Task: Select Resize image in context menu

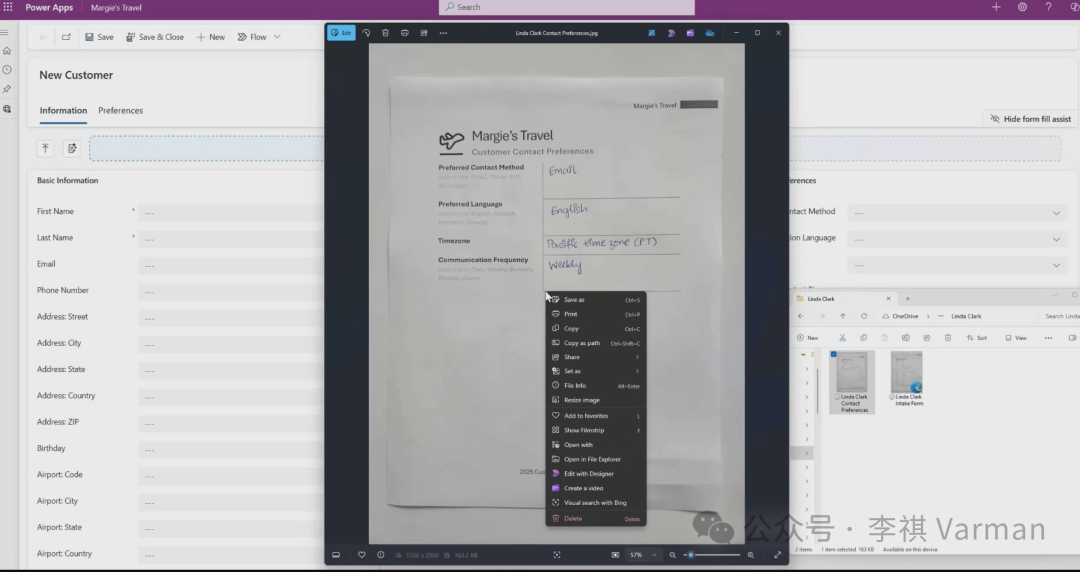Action: point(596,400)
